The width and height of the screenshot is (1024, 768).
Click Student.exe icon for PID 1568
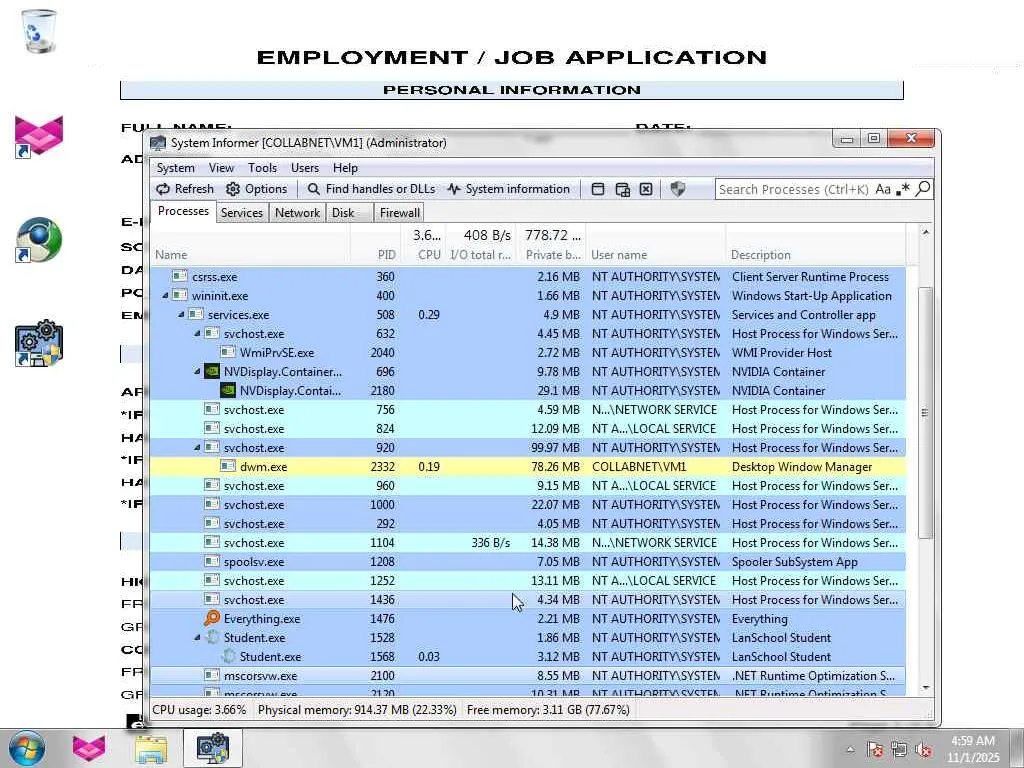(228, 656)
